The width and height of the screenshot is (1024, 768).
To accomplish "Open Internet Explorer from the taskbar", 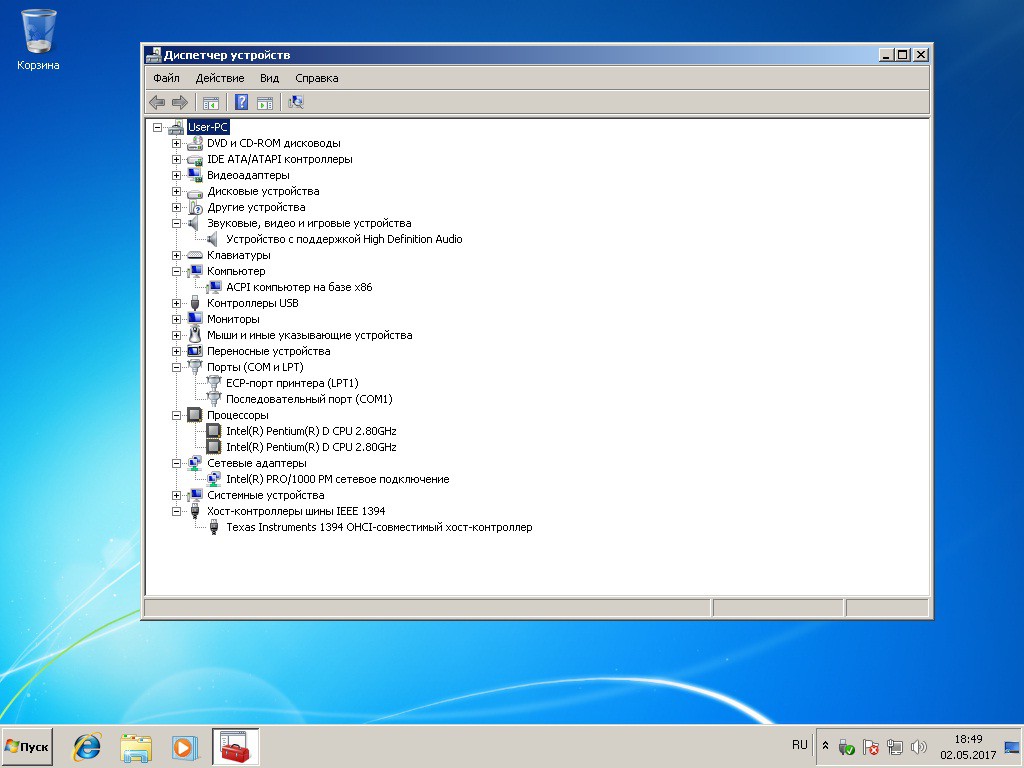I will click(x=87, y=746).
